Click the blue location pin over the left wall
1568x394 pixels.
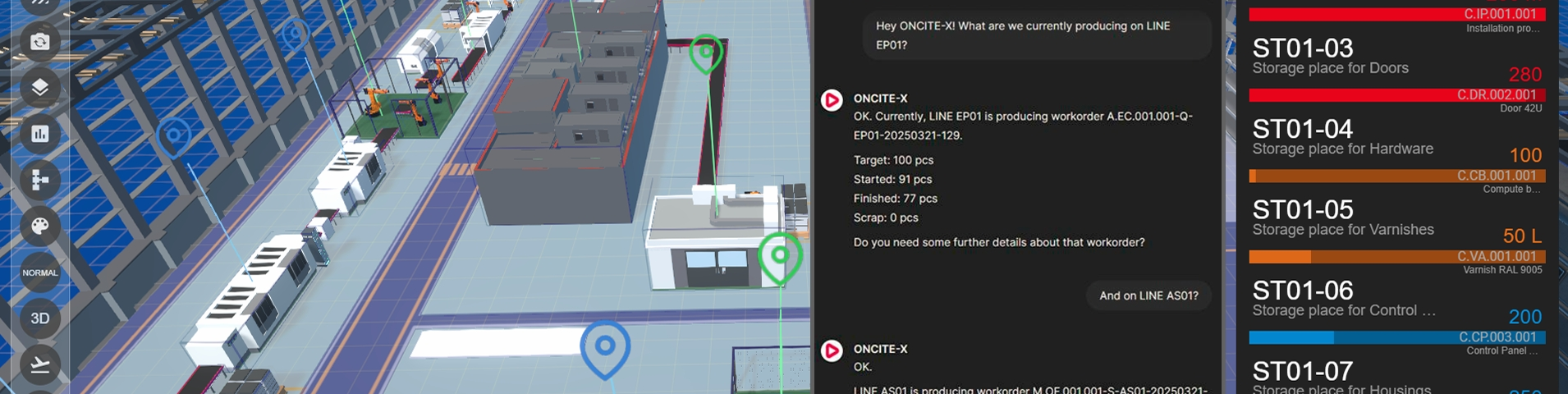click(173, 137)
